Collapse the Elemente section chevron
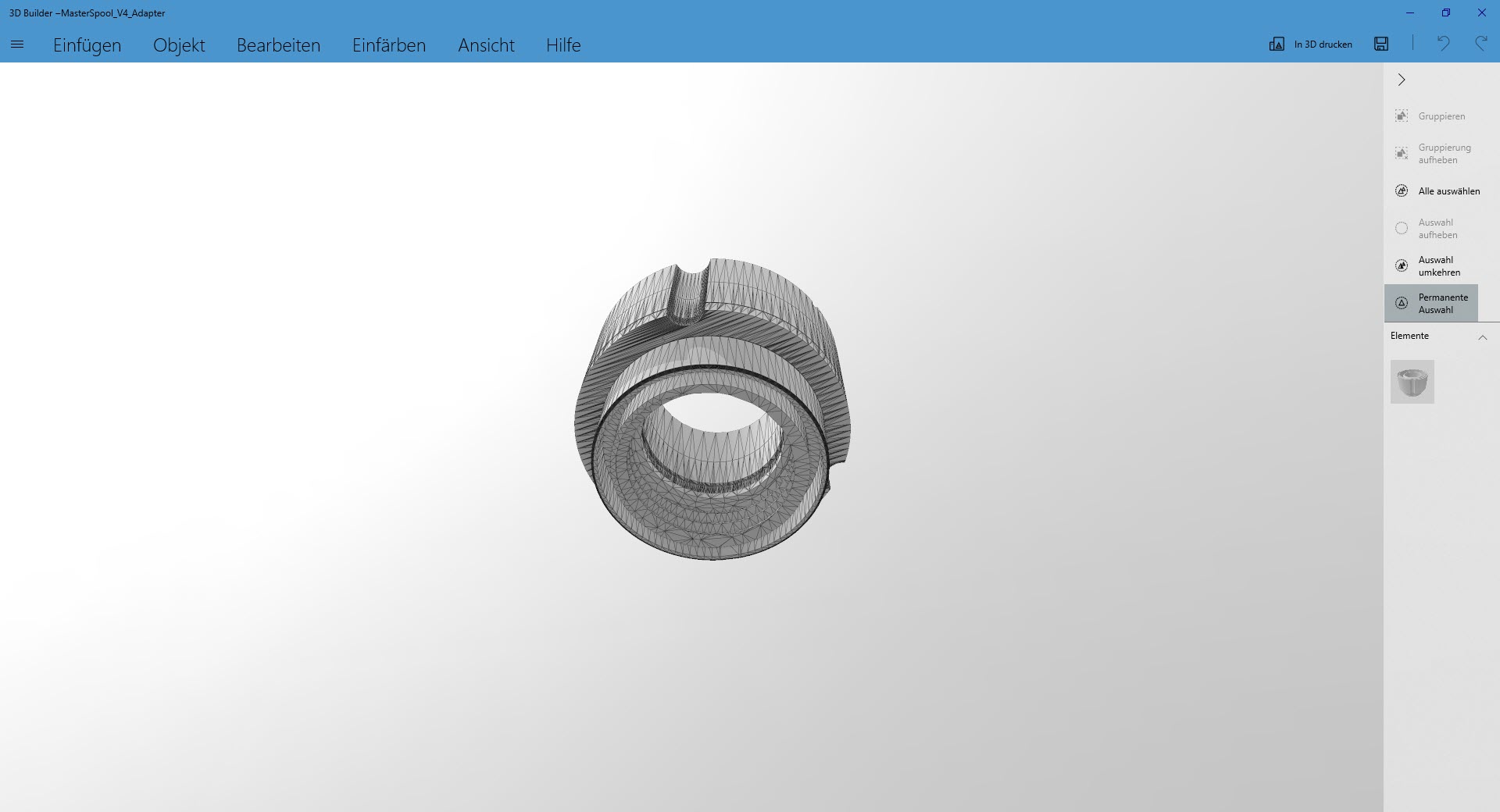This screenshot has height=812, width=1500. (x=1482, y=337)
